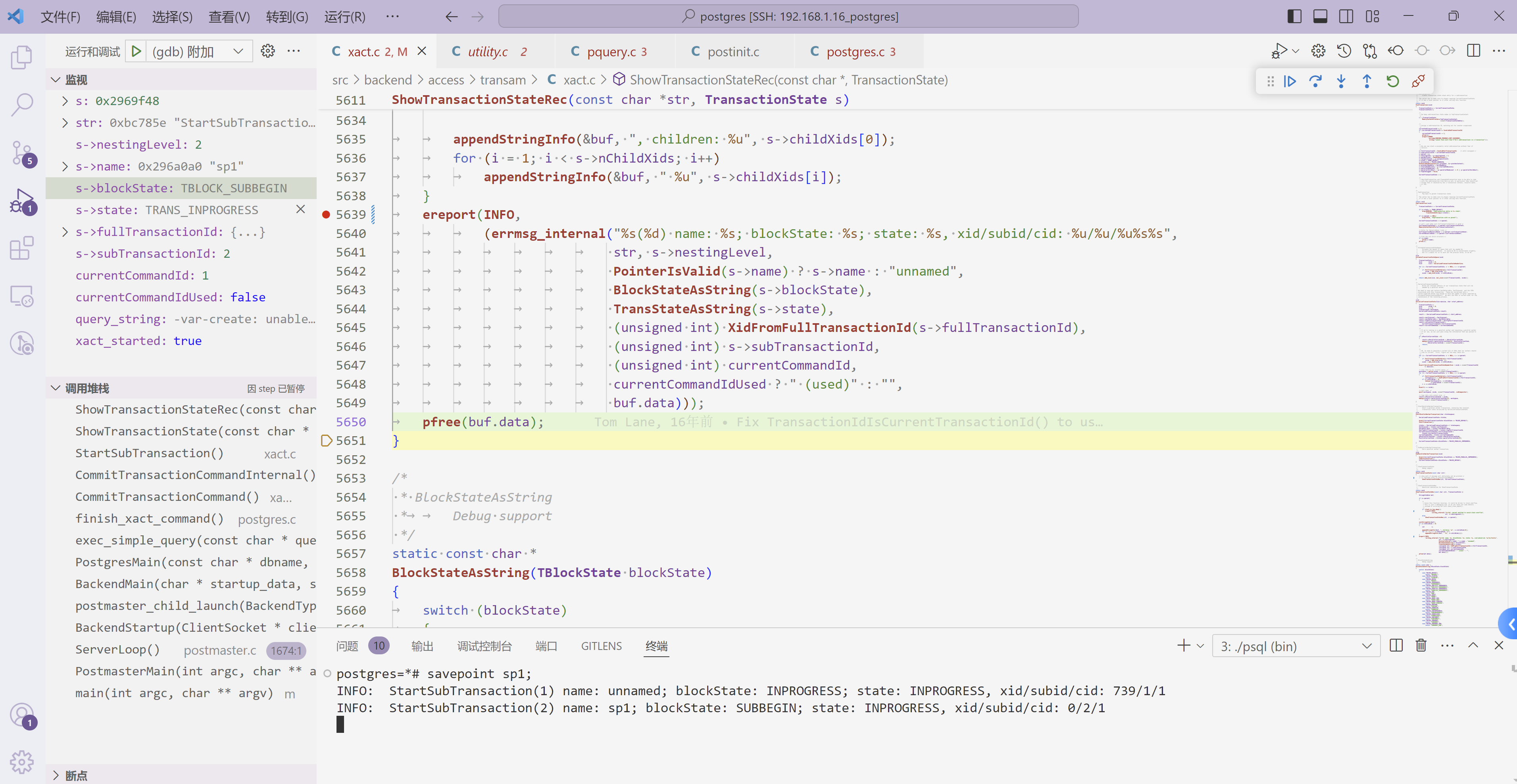Remove the s->state watch expression
The width and height of the screenshot is (1517, 784).
(x=300, y=209)
